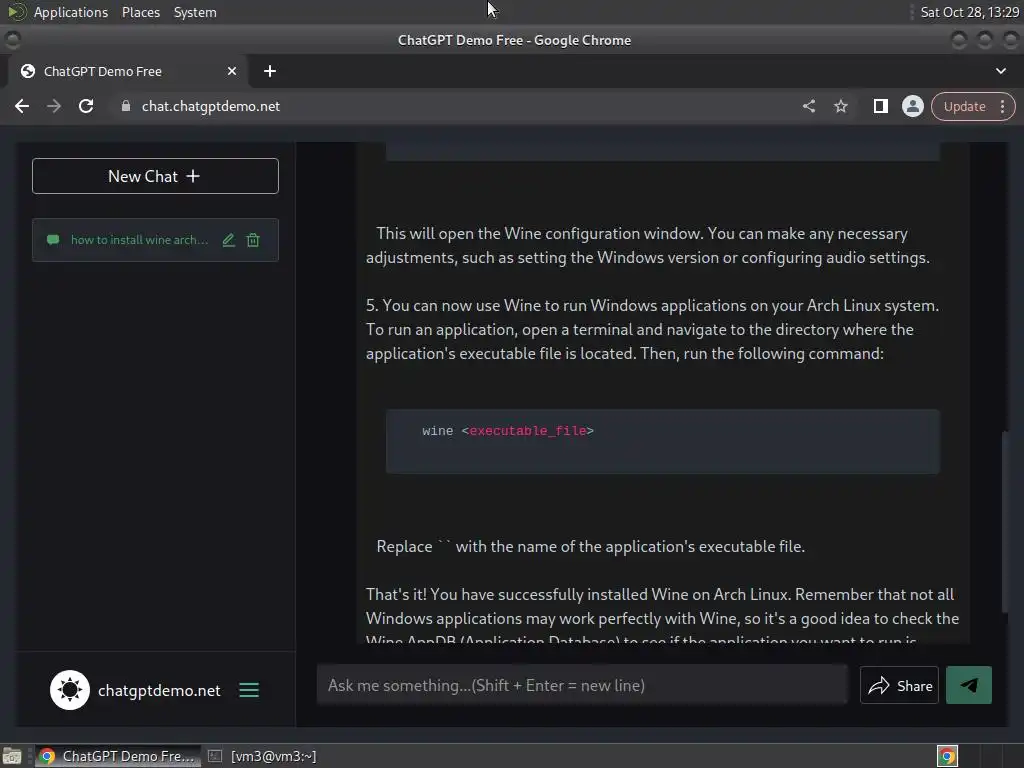
Task: Click the 'Replace `` with the name' sentence
Action: point(590,547)
